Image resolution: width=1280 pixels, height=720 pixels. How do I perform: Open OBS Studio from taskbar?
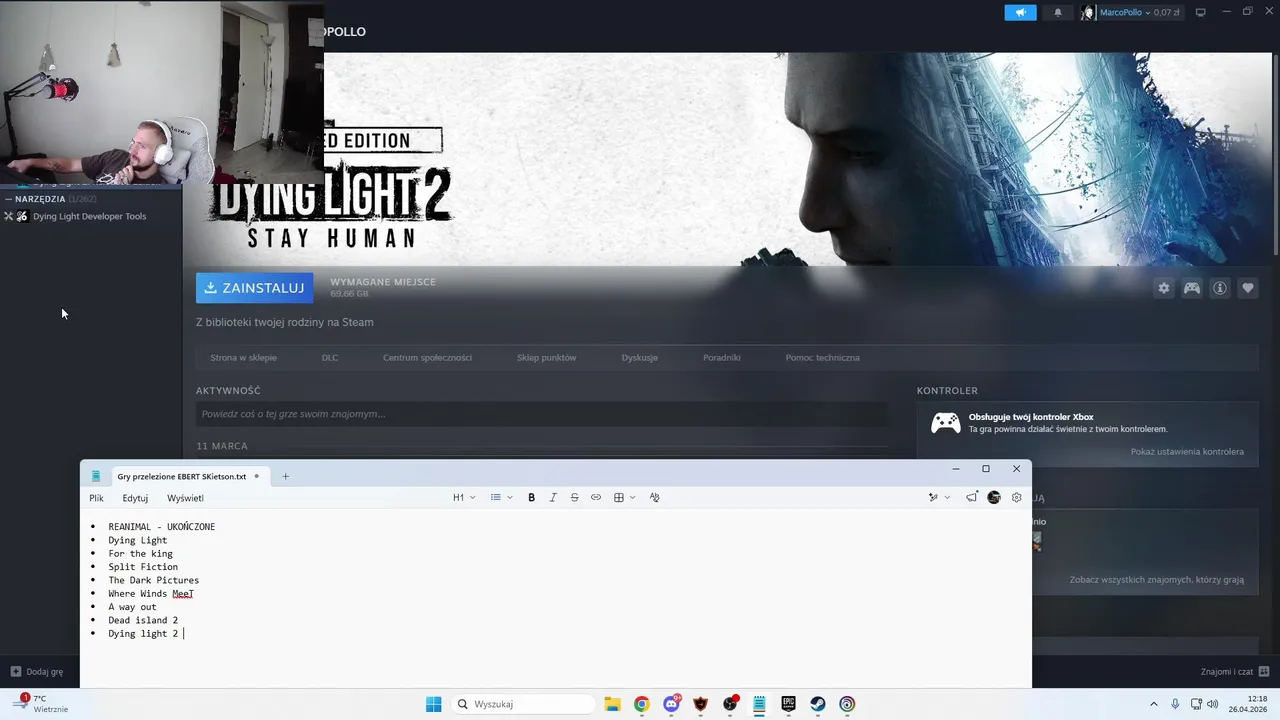tap(730, 704)
